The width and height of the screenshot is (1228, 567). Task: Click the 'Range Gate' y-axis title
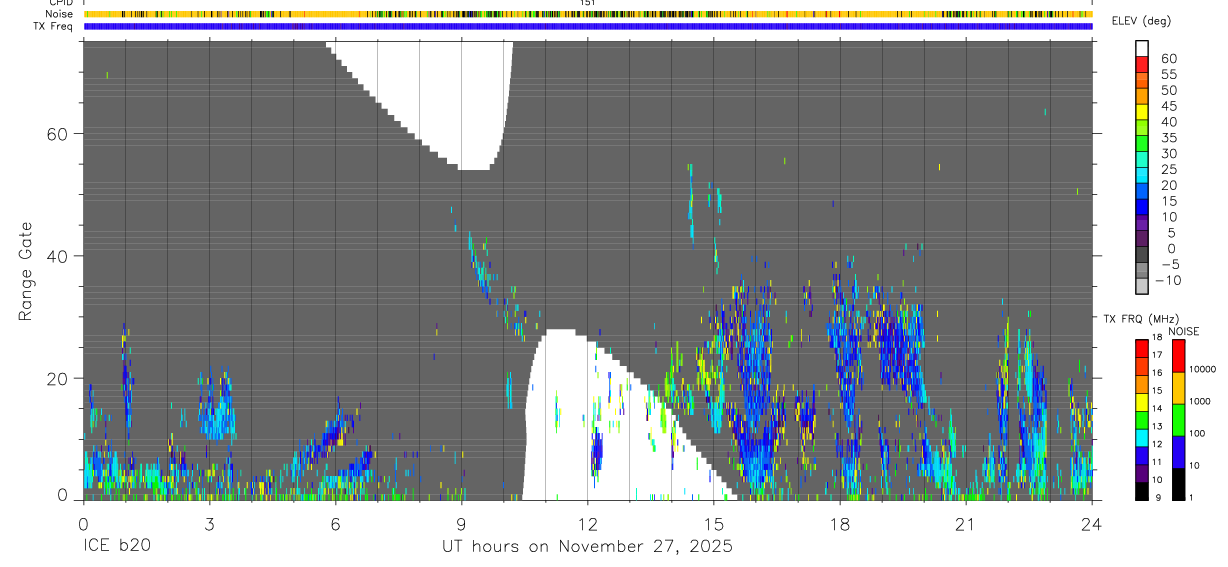click(x=25, y=270)
